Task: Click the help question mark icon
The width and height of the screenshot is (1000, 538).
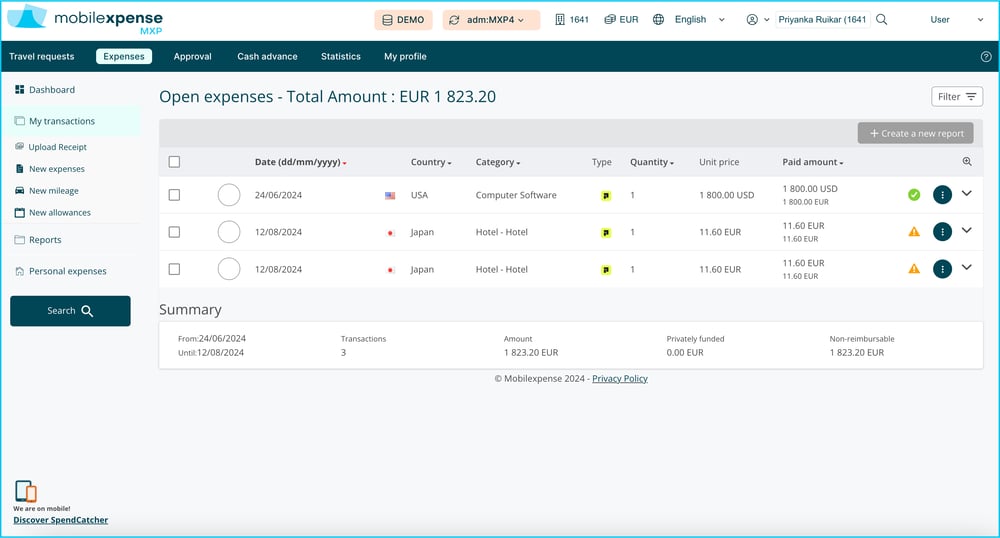Action: (986, 57)
